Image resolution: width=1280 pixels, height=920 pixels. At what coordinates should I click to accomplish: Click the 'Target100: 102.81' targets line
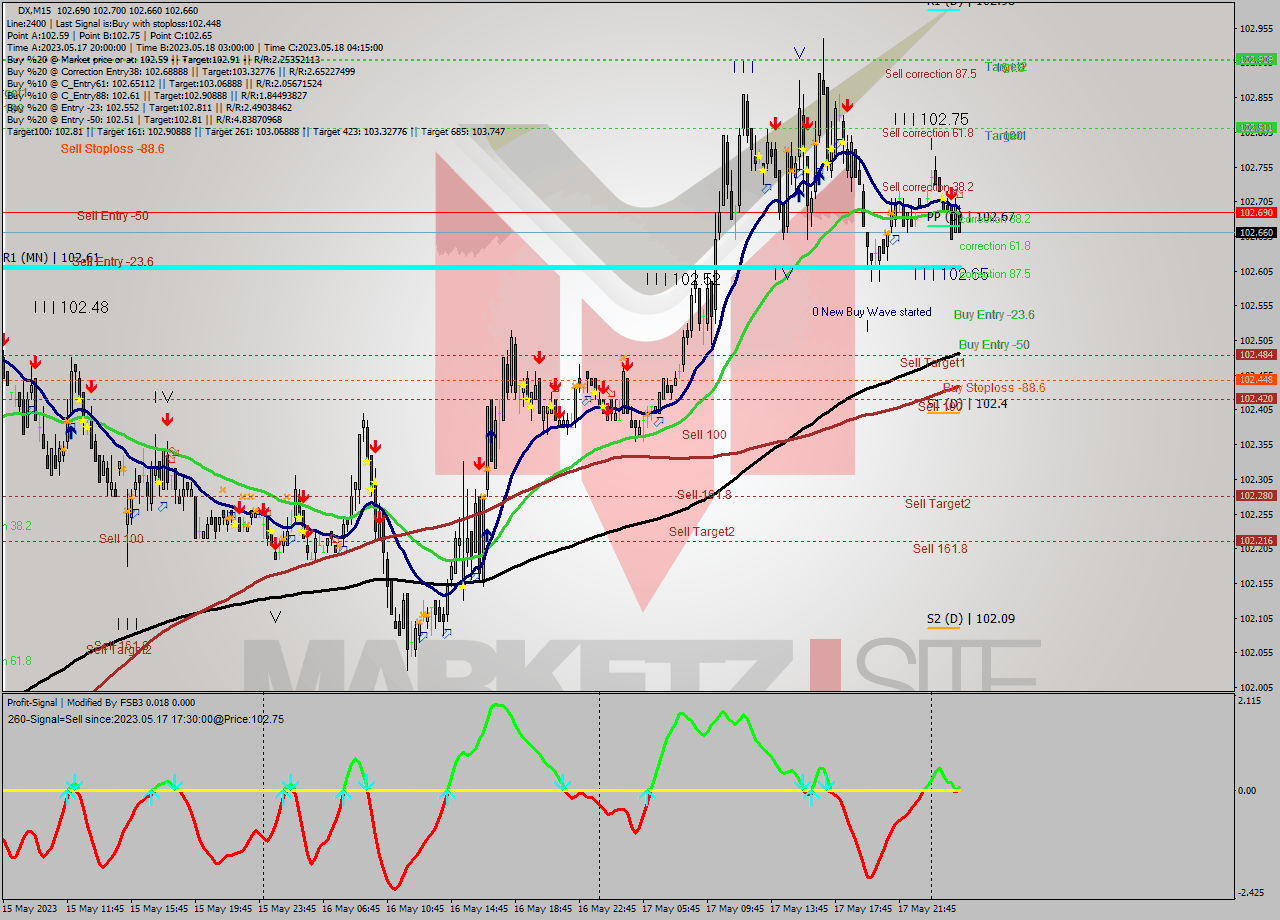[255, 131]
